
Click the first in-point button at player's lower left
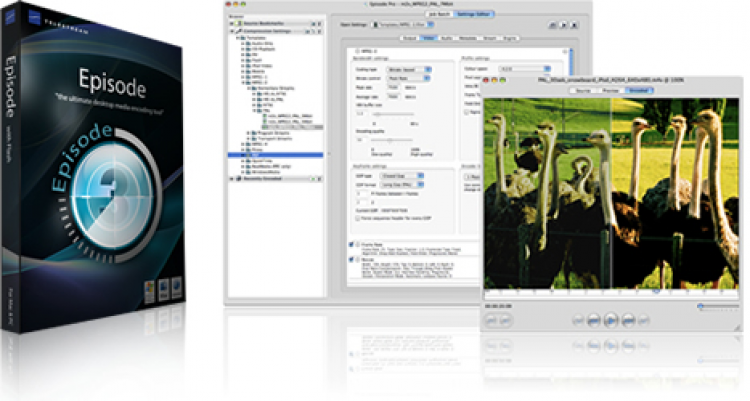click(x=491, y=320)
